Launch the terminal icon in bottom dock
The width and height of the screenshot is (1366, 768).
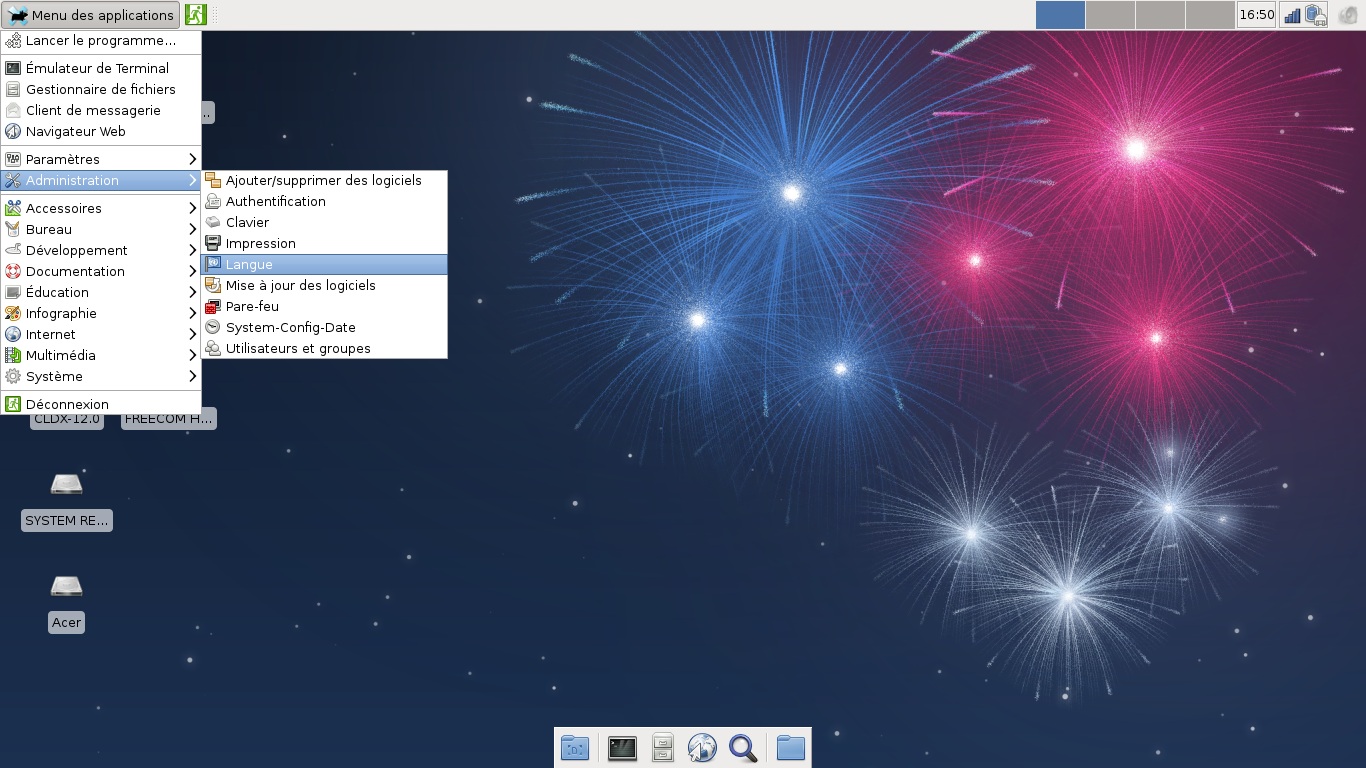pyautogui.click(x=623, y=747)
